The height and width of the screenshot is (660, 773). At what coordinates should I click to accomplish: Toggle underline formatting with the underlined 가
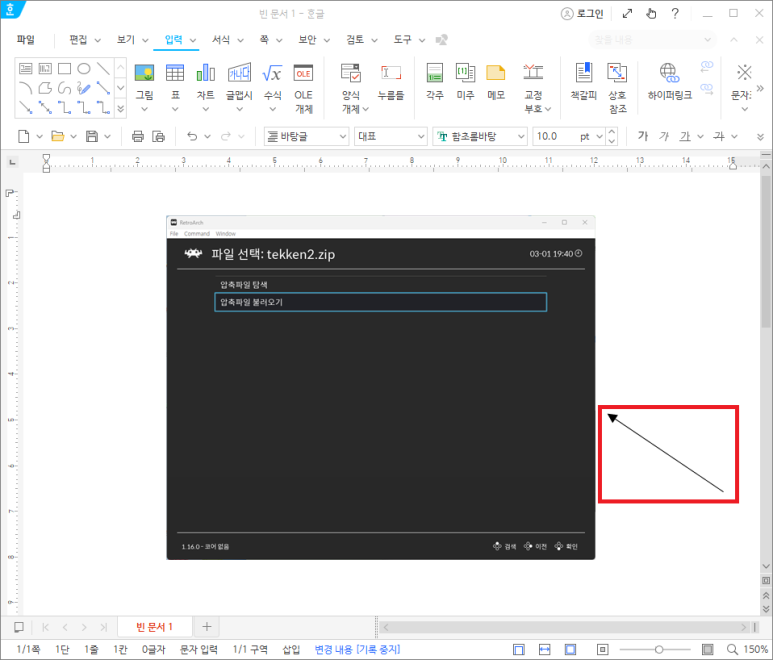coord(685,136)
